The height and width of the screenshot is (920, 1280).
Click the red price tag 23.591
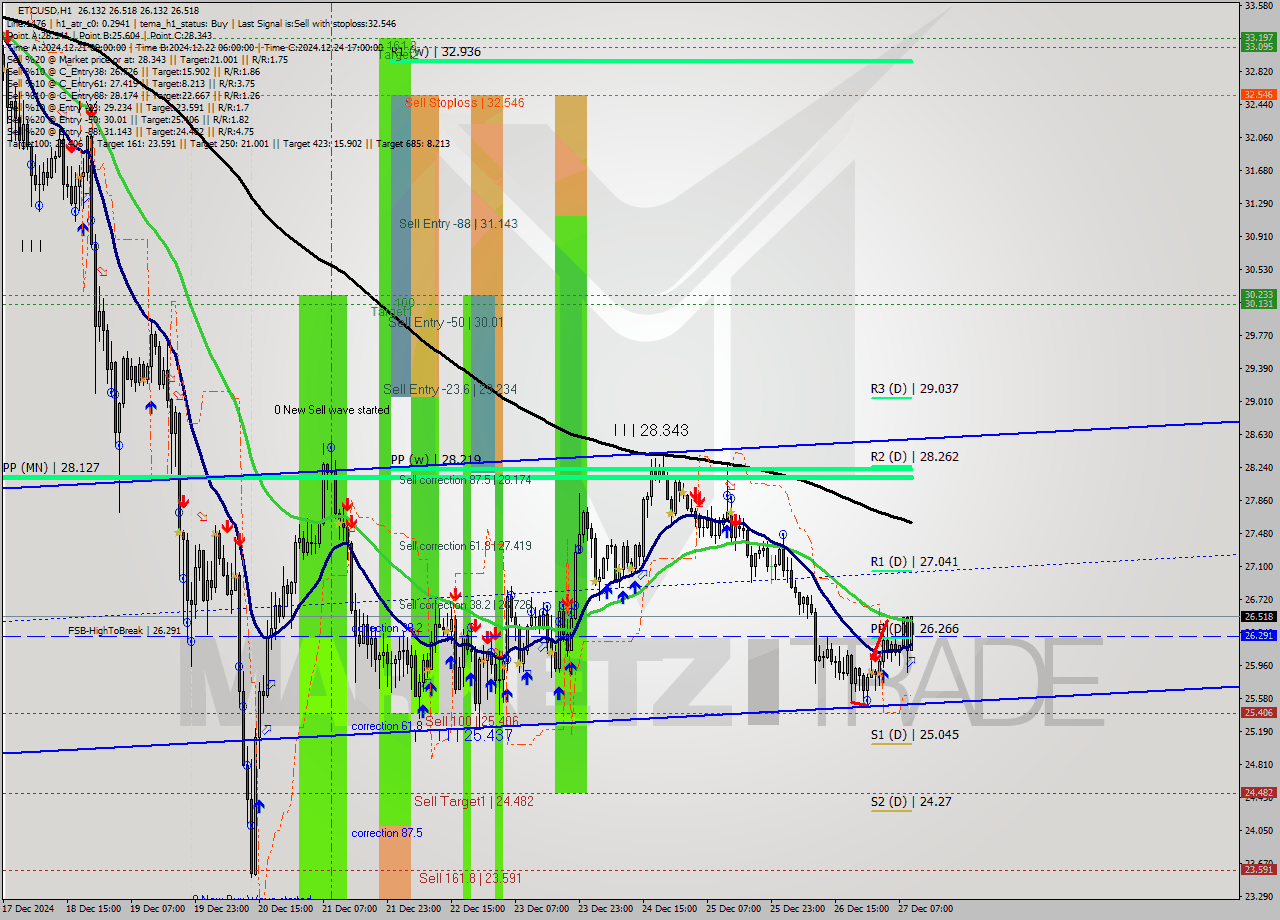click(x=1257, y=869)
